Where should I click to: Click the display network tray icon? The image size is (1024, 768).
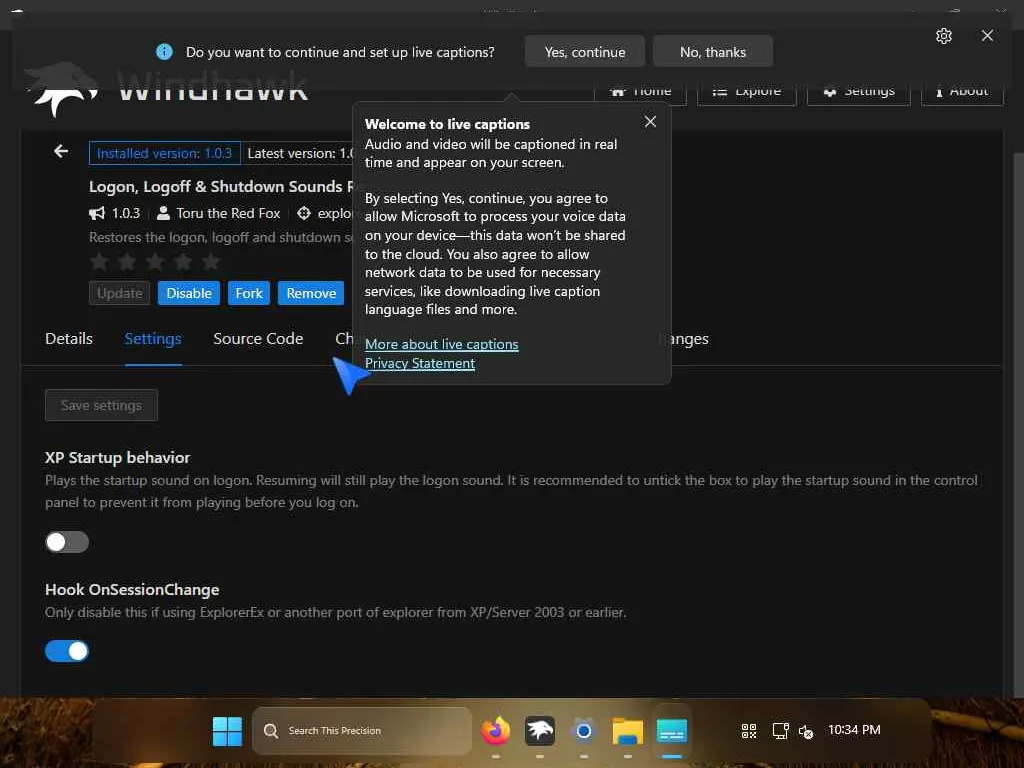click(x=780, y=731)
